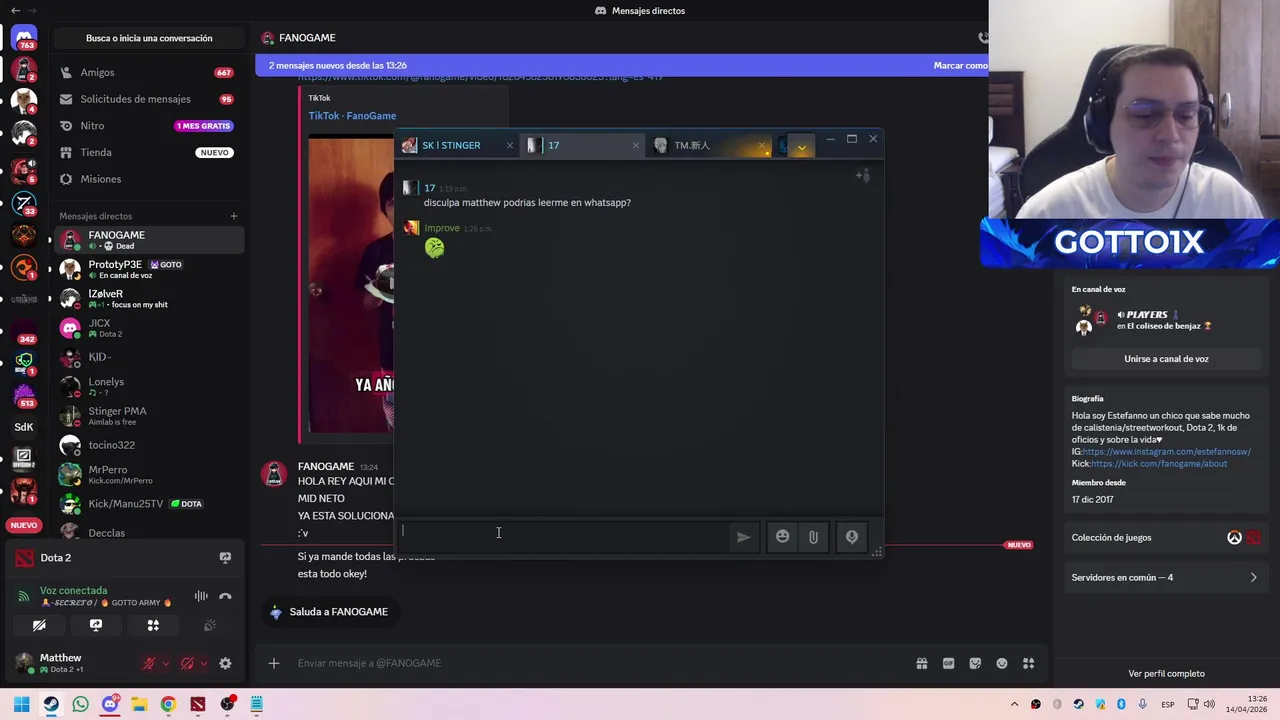Open the Tienda shop
1280x720 pixels.
148,152
